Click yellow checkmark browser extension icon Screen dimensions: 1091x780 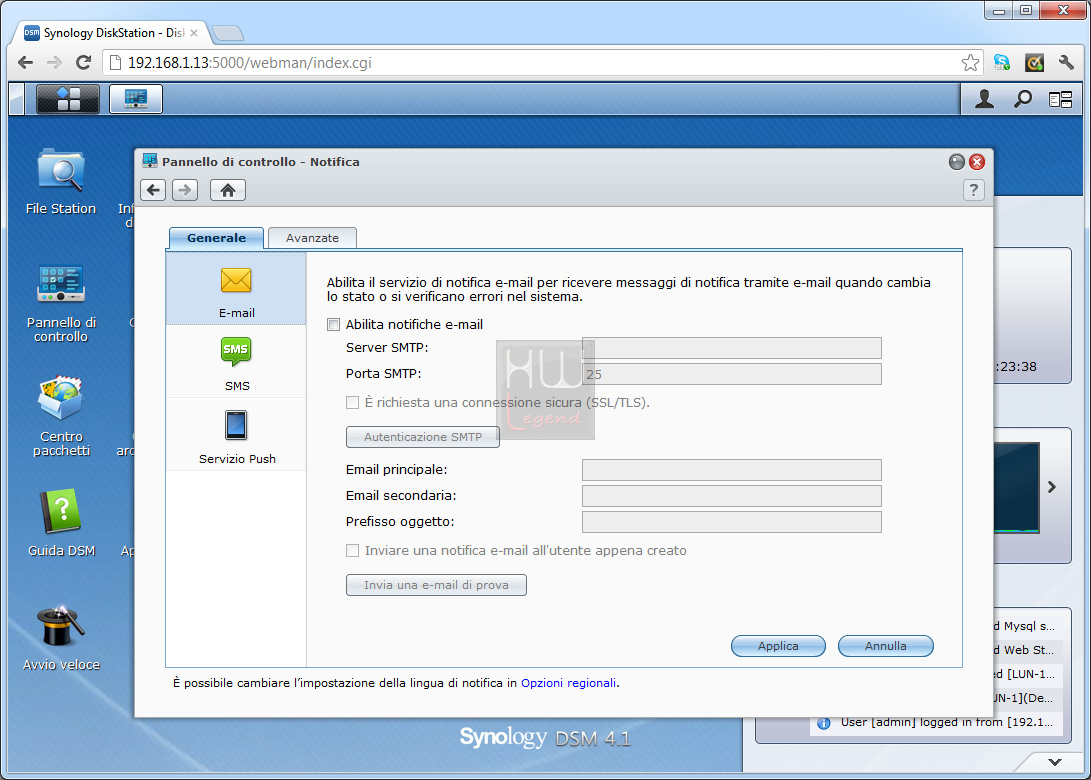tap(1035, 63)
